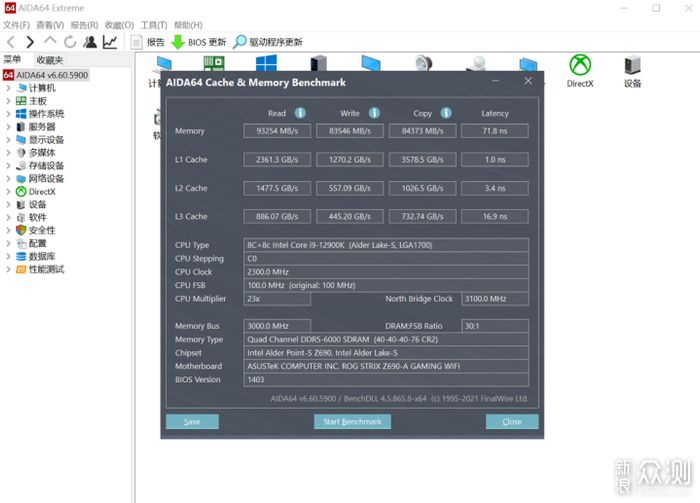Open the 工具(T) menu

[x=154, y=25]
